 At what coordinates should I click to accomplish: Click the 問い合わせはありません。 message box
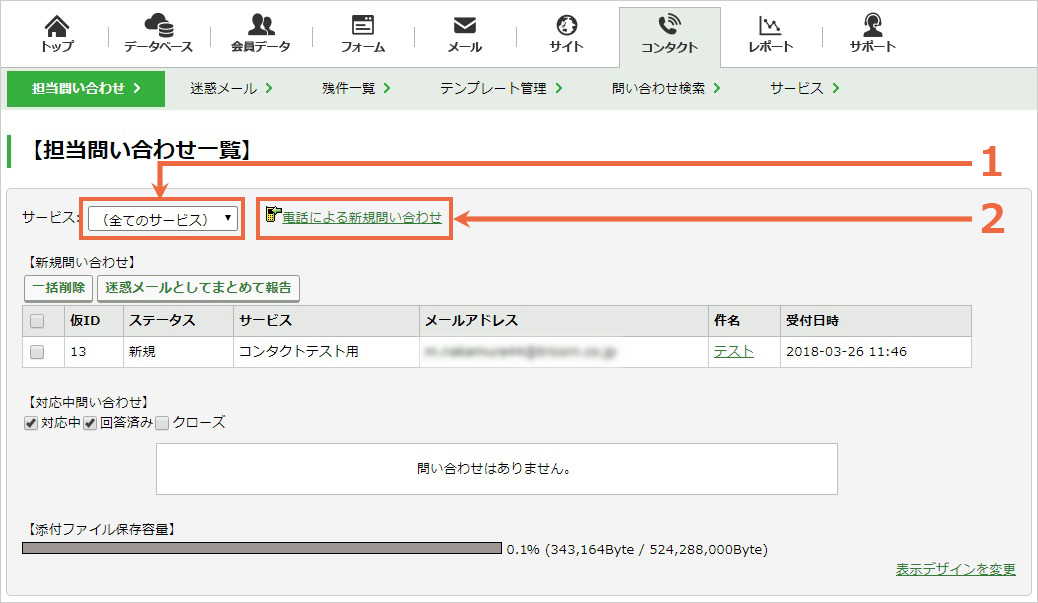[x=496, y=469]
